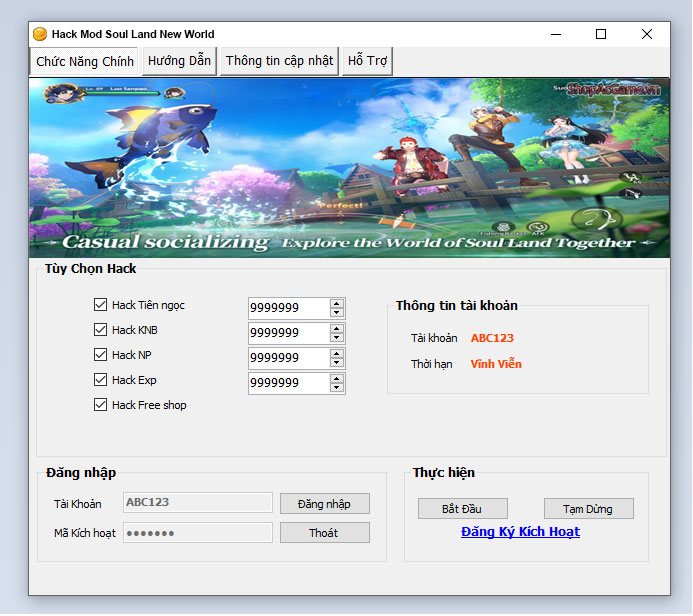Increase the Hack KNB value with up arrow
Viewport: 693px width, 616px height.
tap(337, 329)
